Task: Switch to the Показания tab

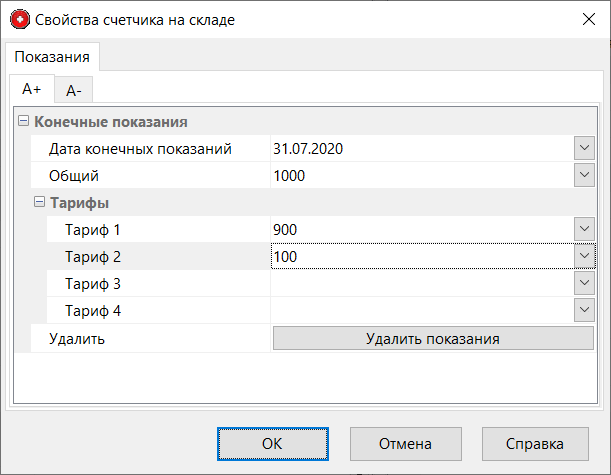Action: (x=52, y=58)
